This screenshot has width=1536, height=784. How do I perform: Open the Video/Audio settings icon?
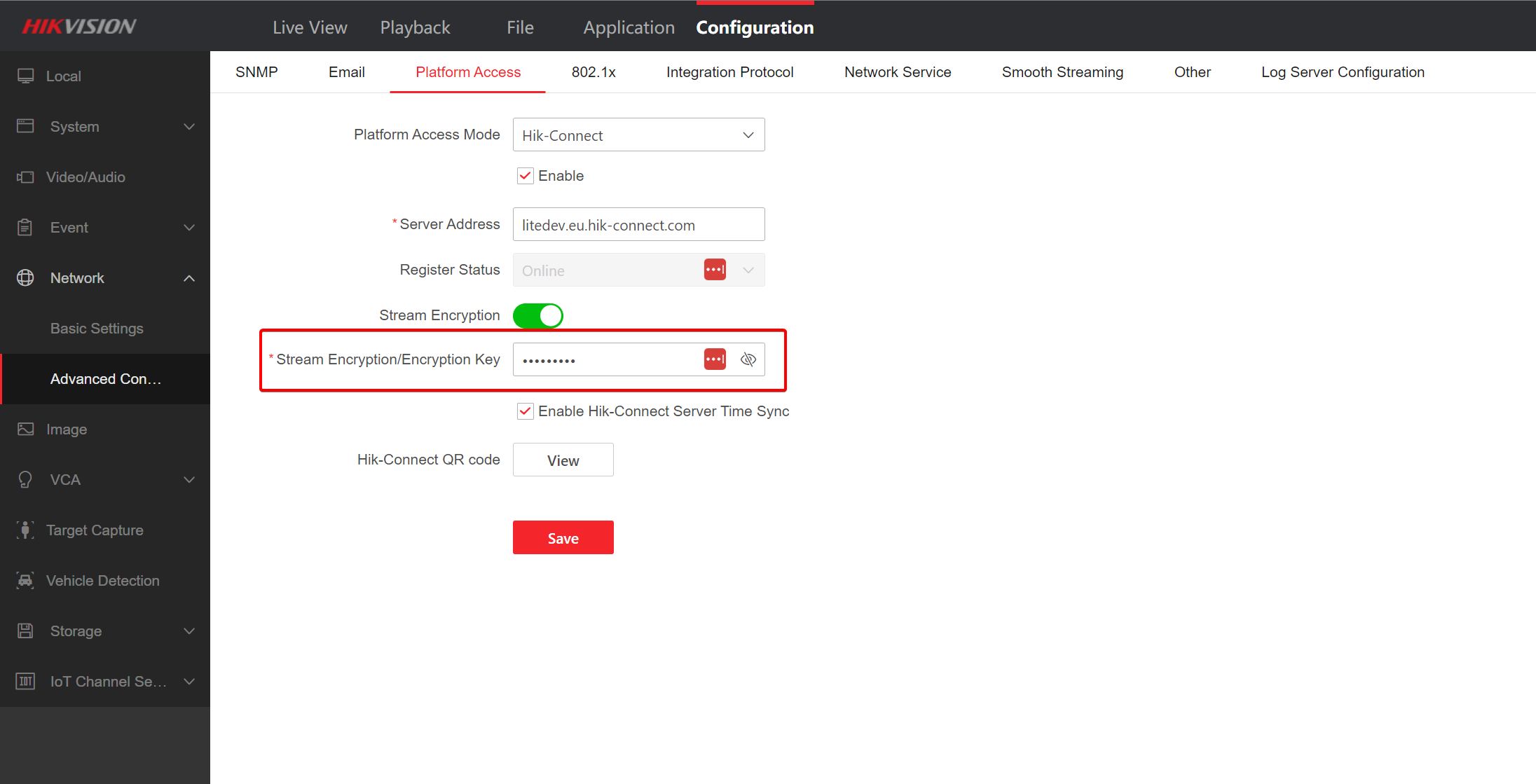click(x=25, y=177)
